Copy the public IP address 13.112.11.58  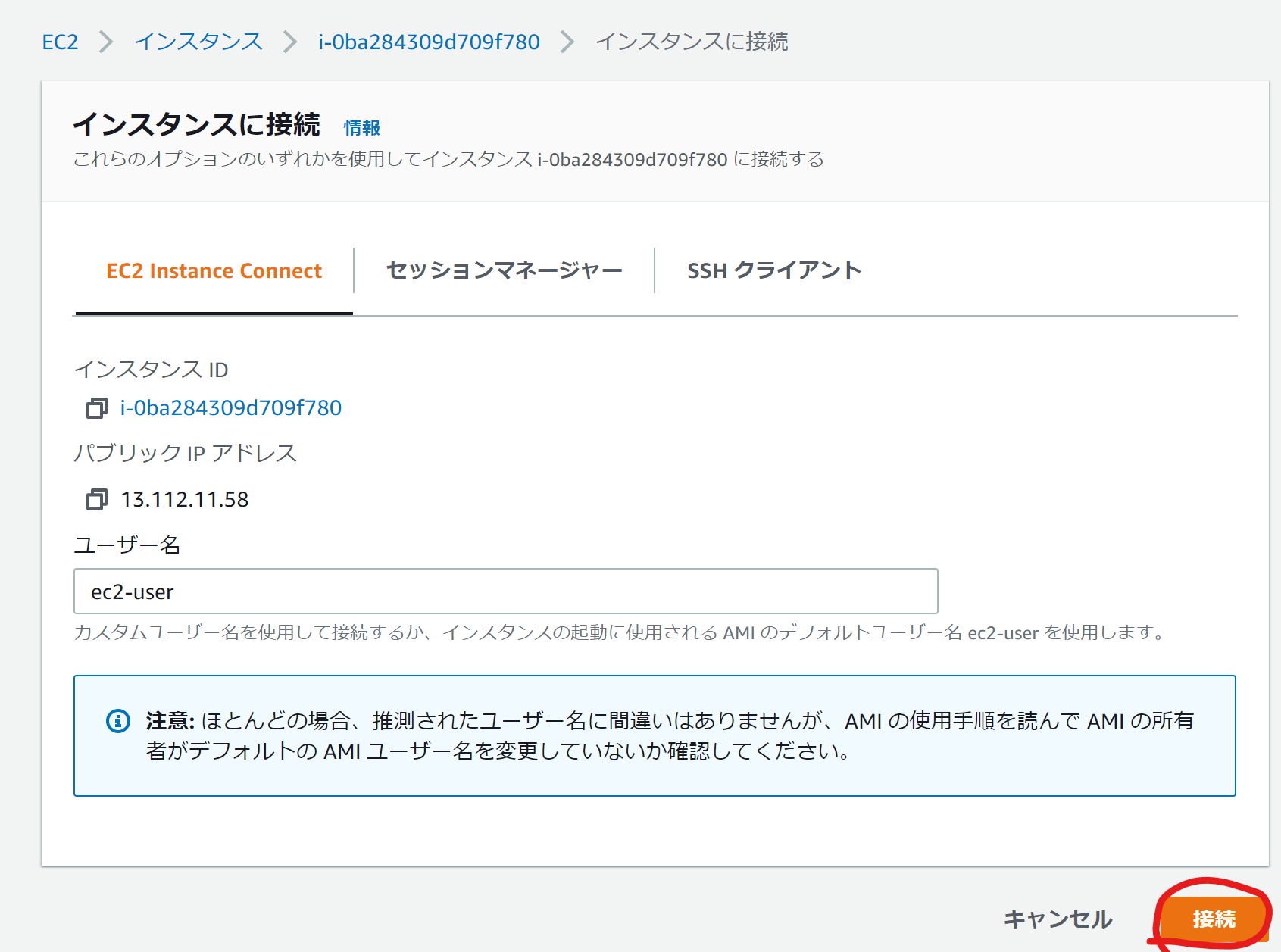97,499
